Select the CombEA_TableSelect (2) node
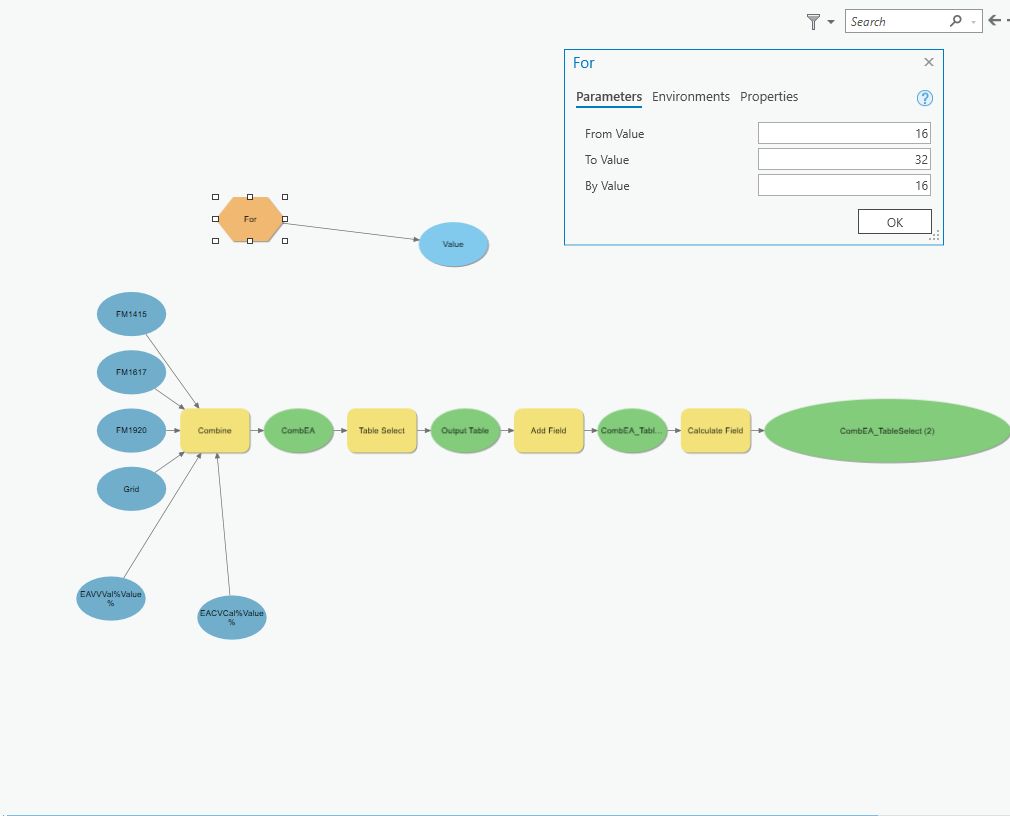This screenshot has width=1010, height=816. [887, 431]
